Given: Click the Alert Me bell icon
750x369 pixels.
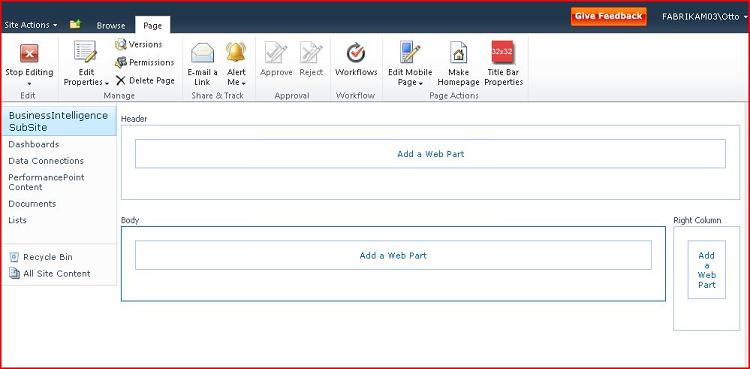Looking at the screenshot, I should pos(236,52).
